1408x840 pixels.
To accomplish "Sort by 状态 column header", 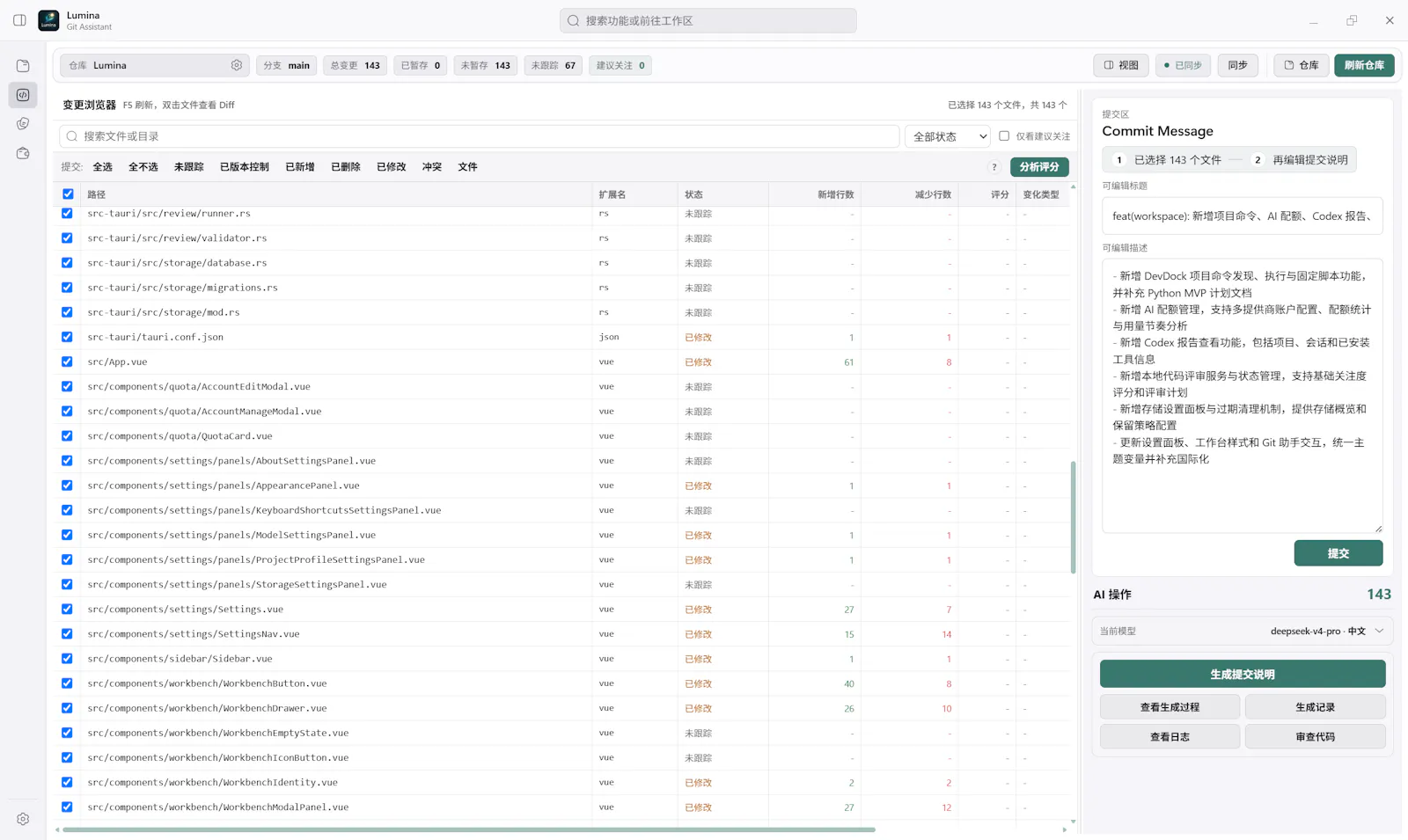I will (x=694, y=194).
